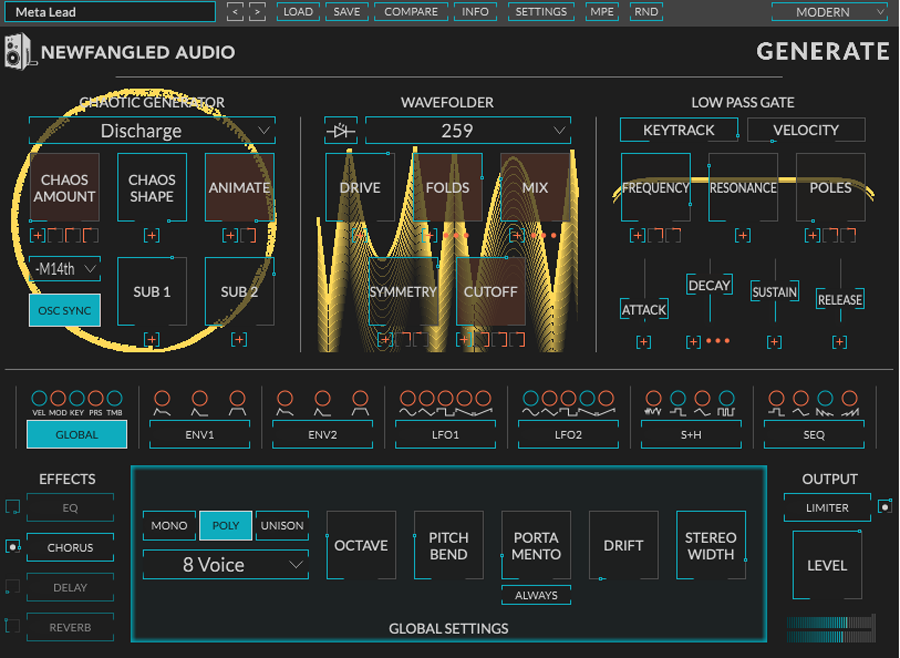
Task: Add modulation under Sustain plus icon
Action: click(x=774, y=342)
